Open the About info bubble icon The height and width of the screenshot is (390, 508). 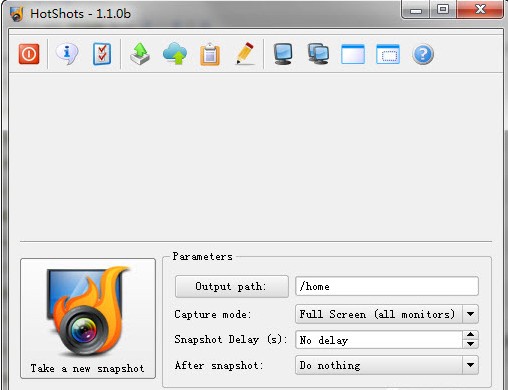coord(67,54)
